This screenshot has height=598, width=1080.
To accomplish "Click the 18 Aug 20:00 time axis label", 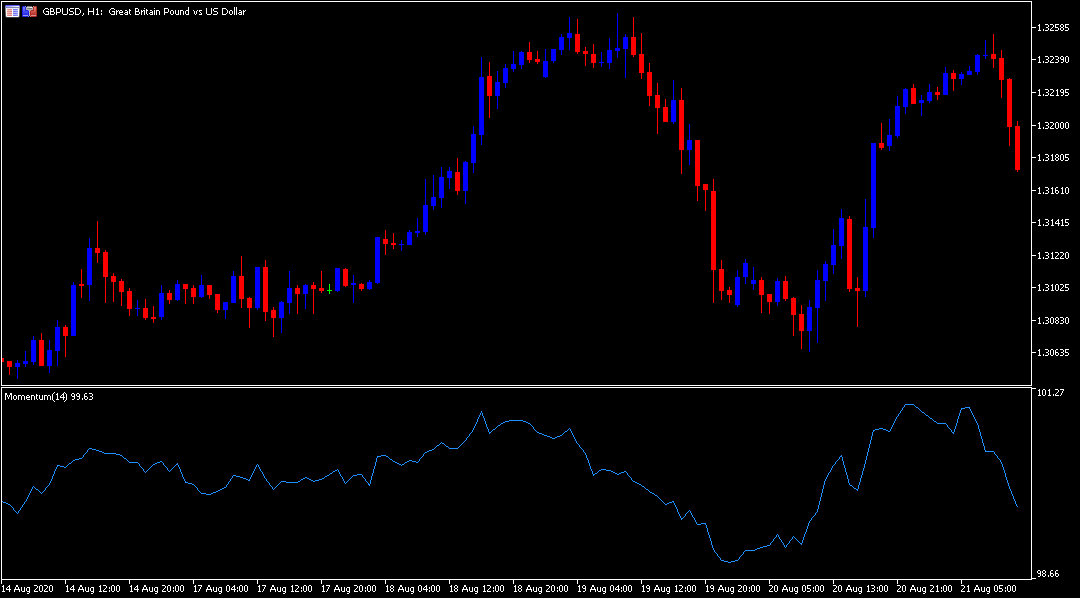I will pyautogui.click(x=541, y=589).
